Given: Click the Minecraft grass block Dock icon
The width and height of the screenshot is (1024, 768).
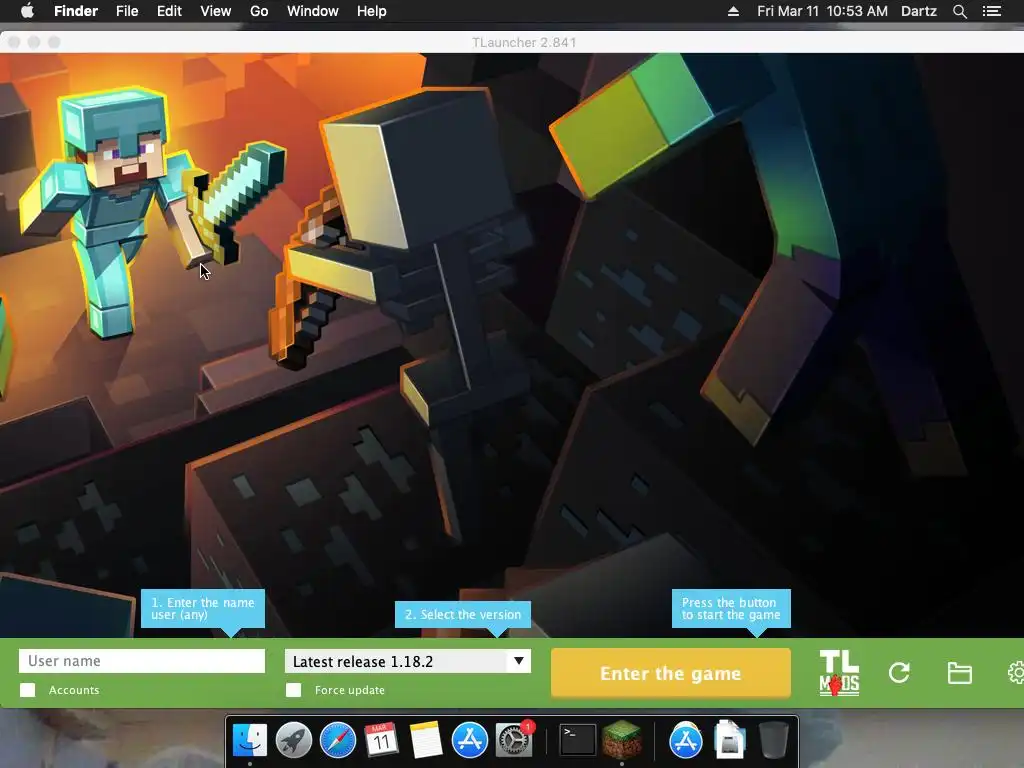Looking at the screenshot, I should coord(622,740).
